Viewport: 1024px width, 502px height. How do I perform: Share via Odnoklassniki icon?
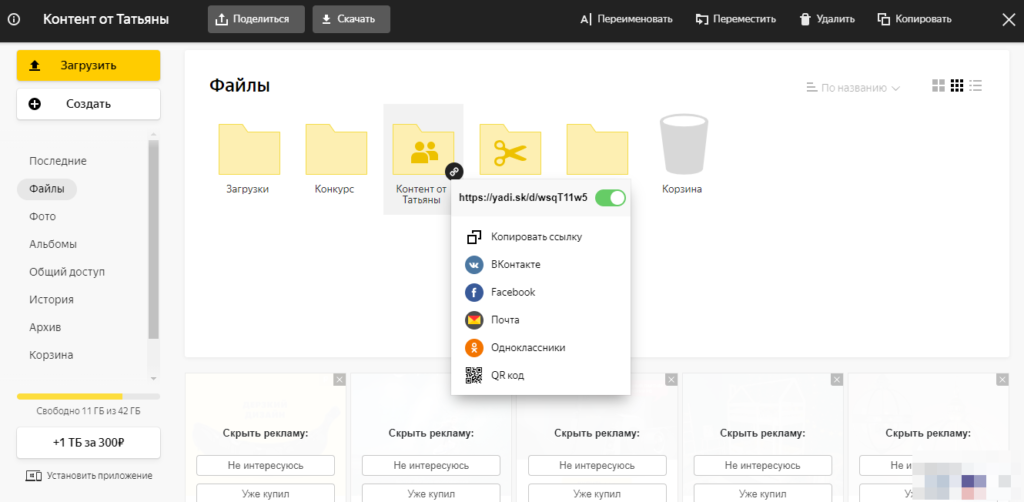point(474,348)
